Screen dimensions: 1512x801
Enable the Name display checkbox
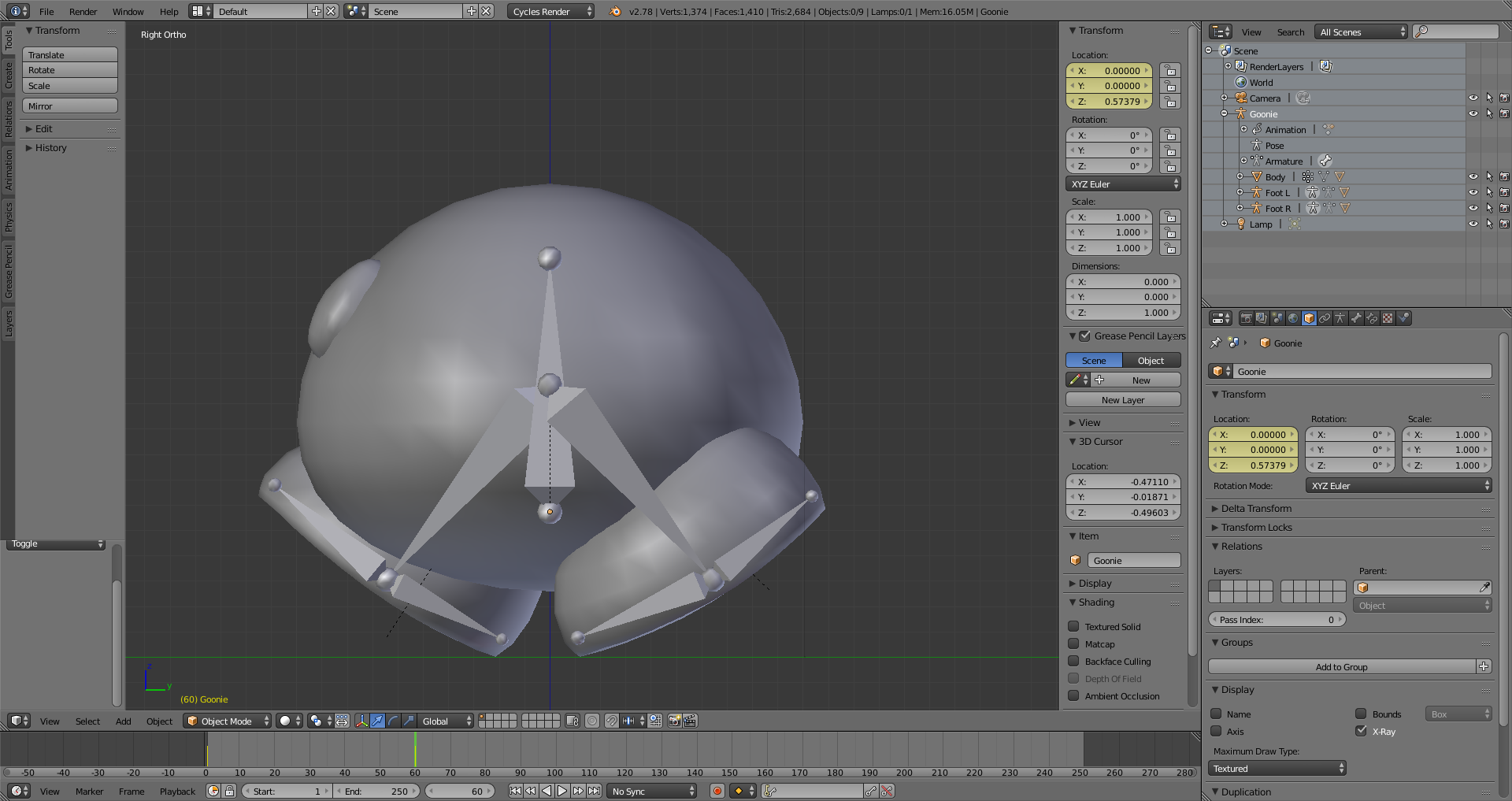[x=1216, y=714]
